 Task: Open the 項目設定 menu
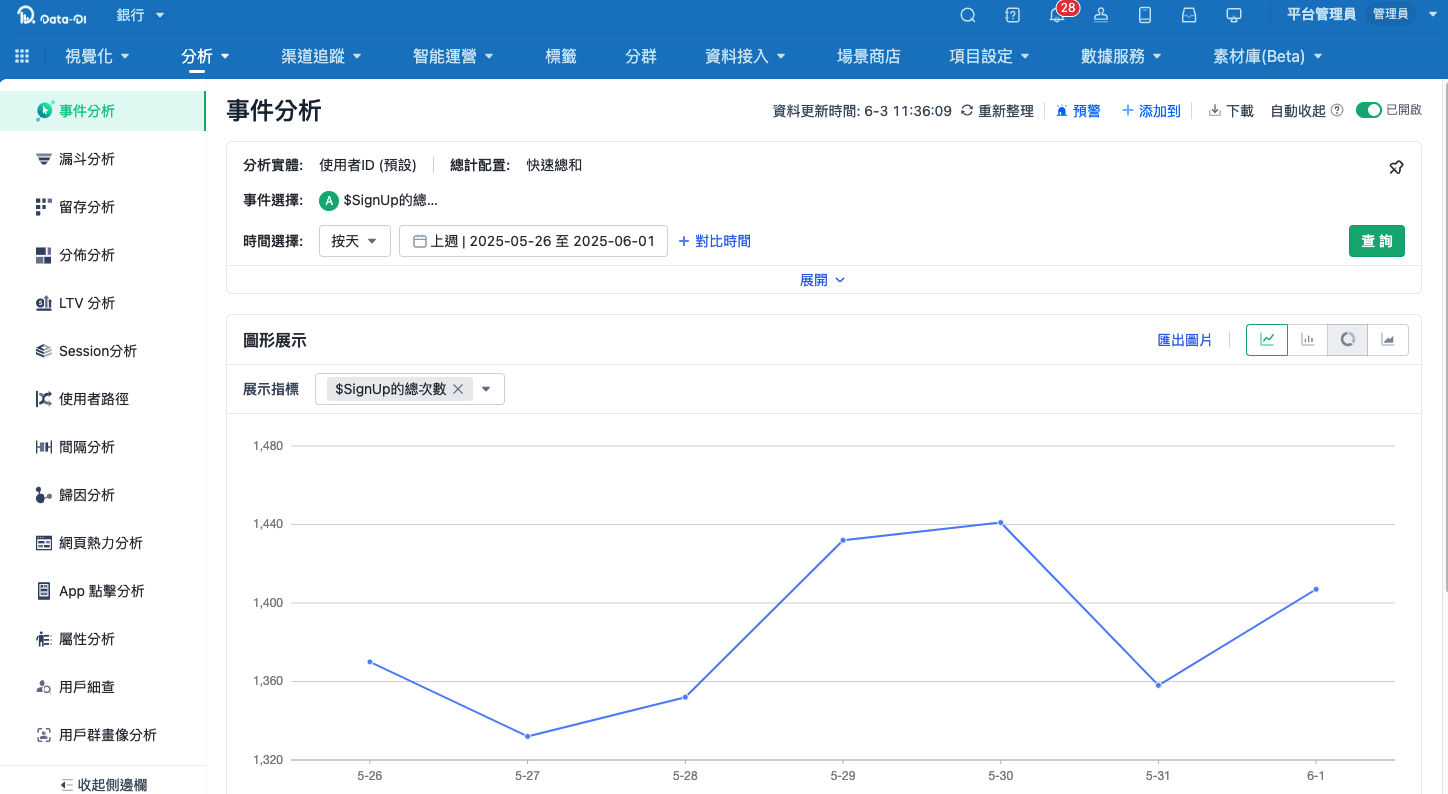[x=990, y=57]
